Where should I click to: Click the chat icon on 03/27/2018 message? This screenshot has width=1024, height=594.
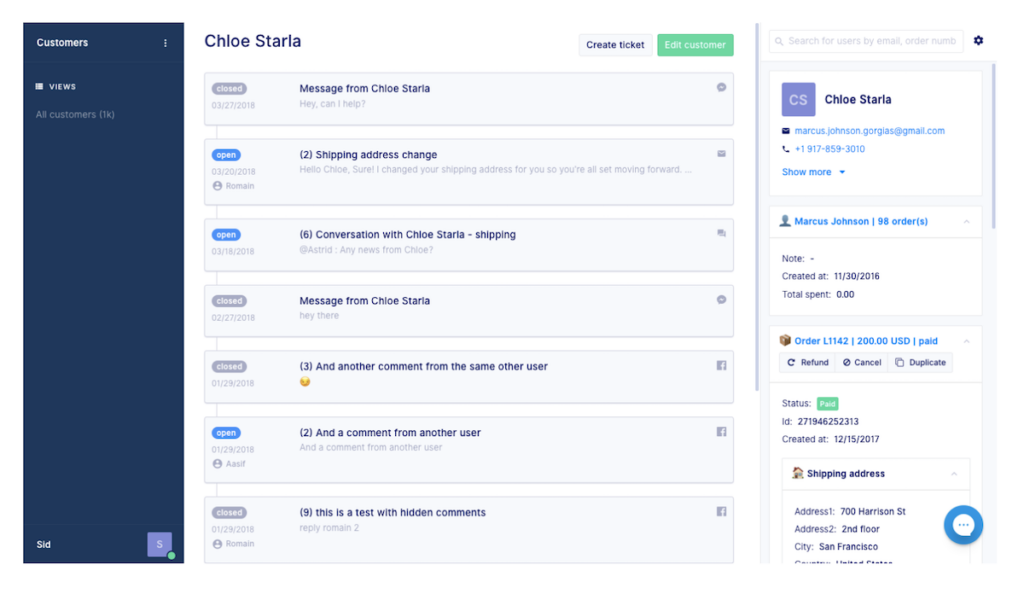coord(721,87)
